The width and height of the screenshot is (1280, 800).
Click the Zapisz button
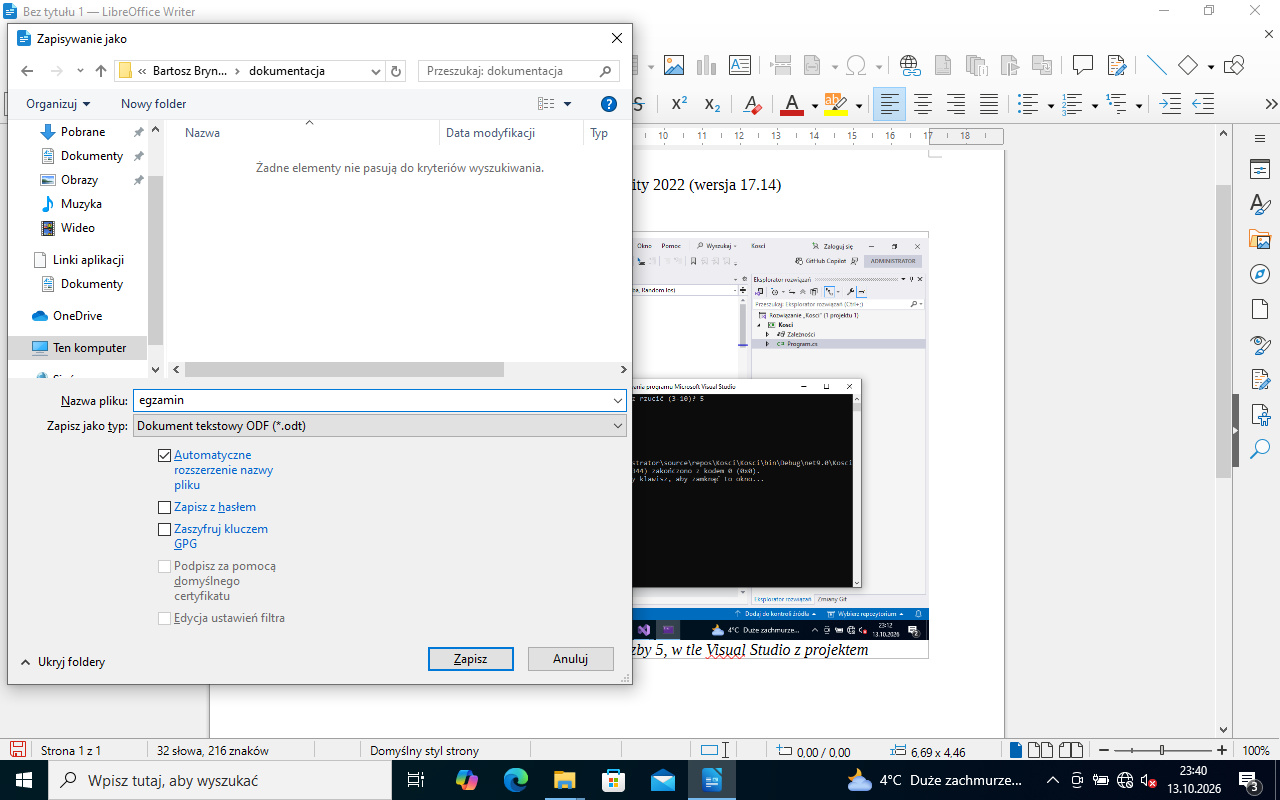470,659
